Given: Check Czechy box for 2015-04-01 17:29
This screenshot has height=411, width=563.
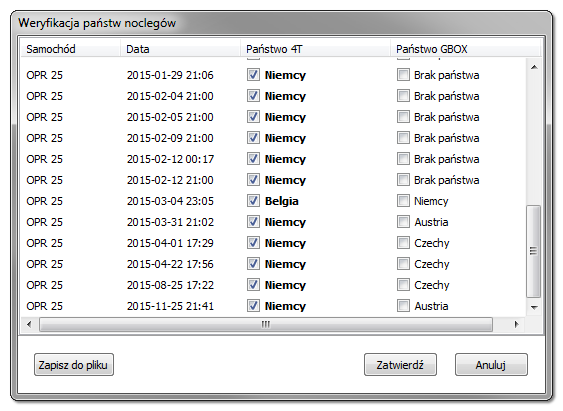Looking at the screenshot, I should click(403, 243).
